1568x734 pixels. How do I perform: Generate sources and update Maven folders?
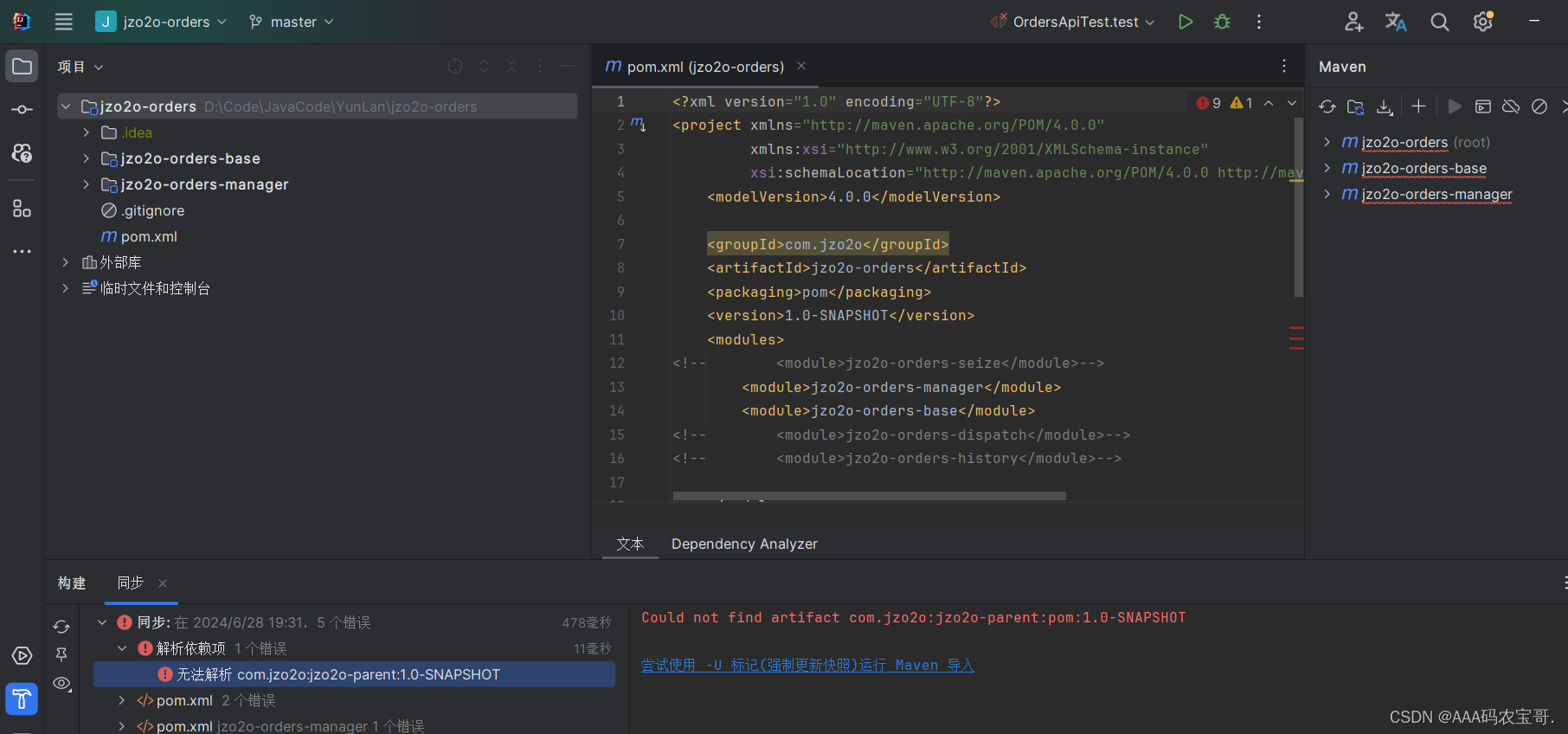pos(1356,106)
